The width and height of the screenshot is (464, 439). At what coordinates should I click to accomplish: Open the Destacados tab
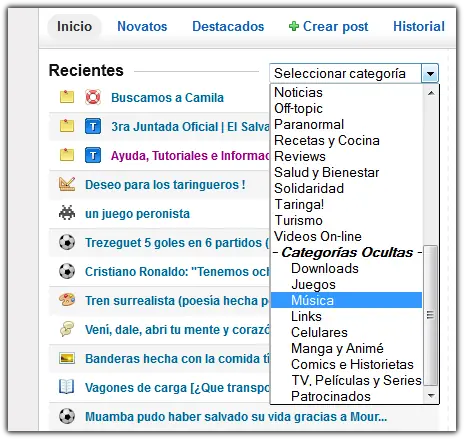tap(228, 26)
